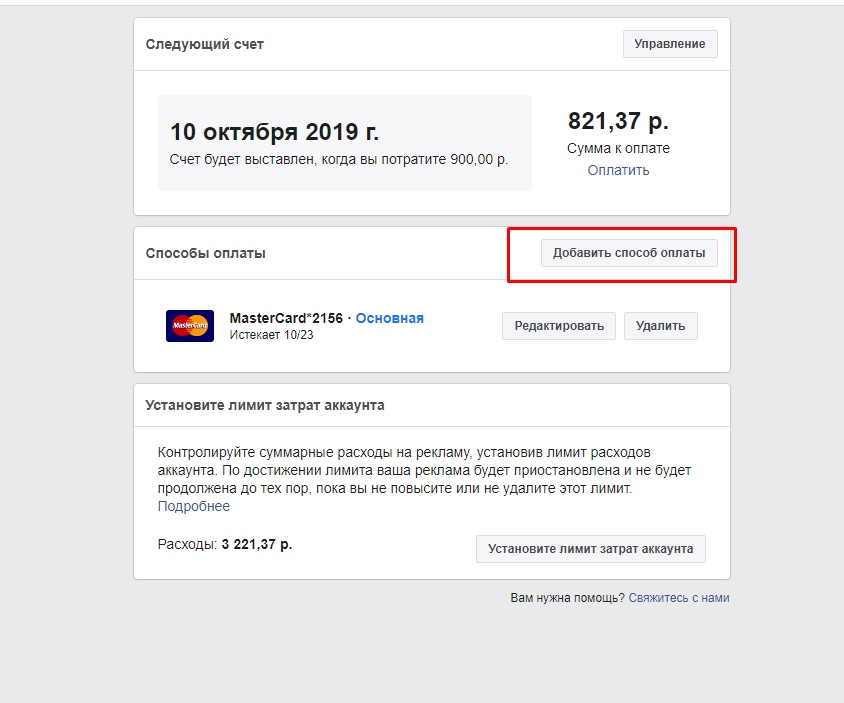Click the Способы оплаты section header

(206, 253)
